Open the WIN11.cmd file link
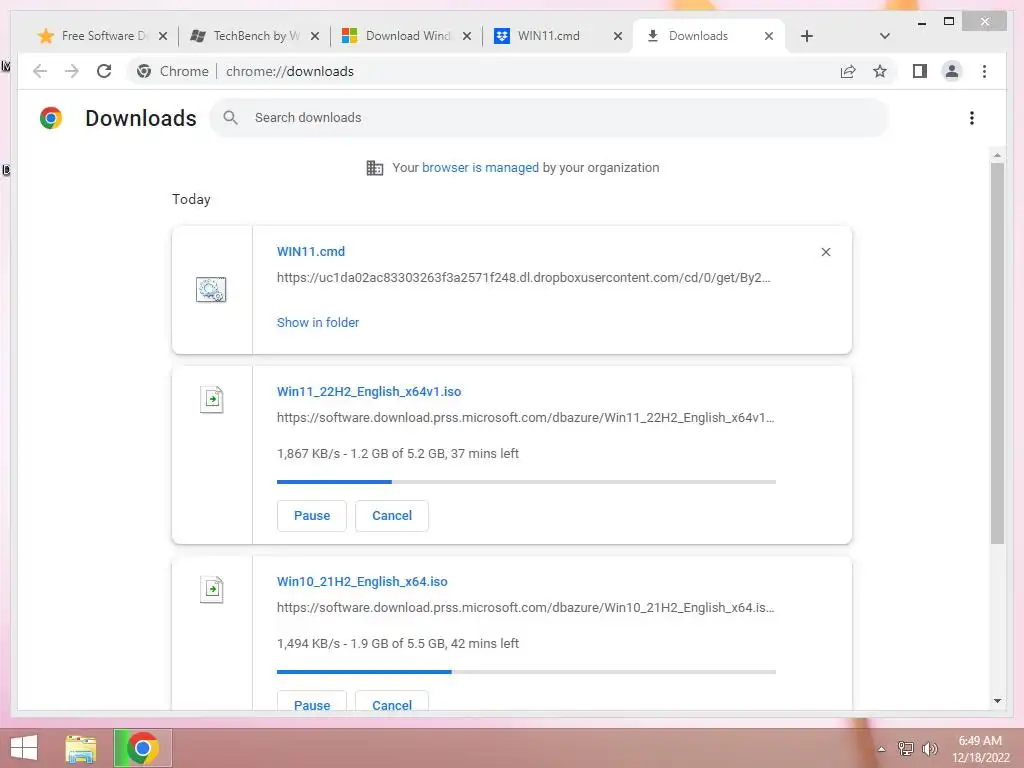Viewport: 1024px width, 768px height. (x=311, y=251)
